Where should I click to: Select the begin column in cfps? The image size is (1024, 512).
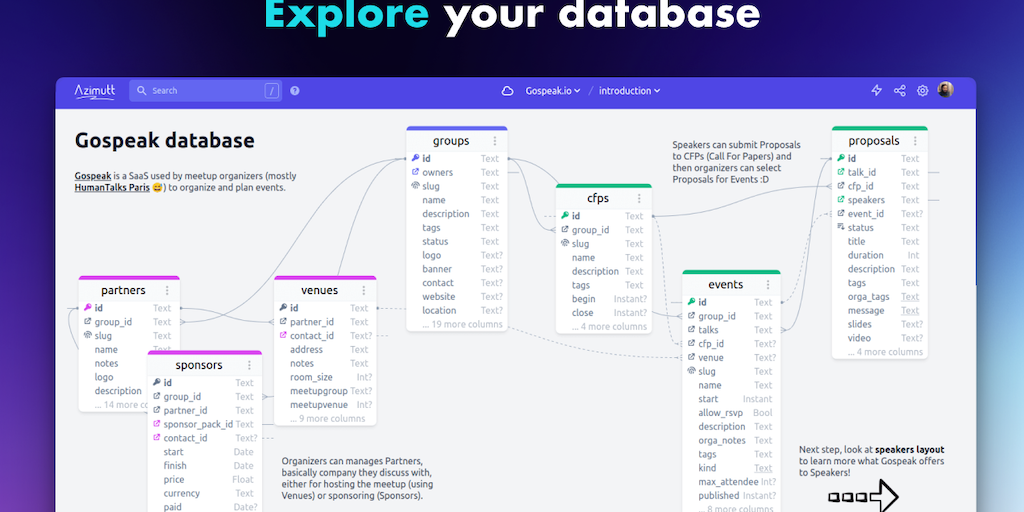coord(603,299)
